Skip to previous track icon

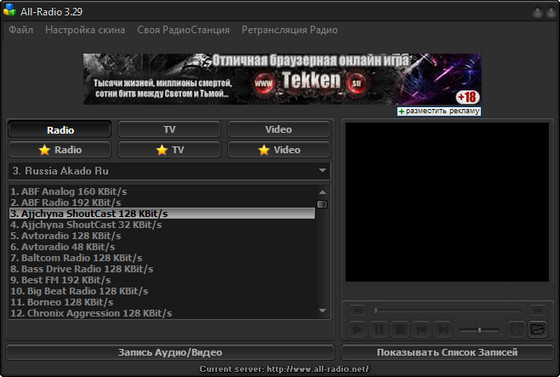click(421, 329)
